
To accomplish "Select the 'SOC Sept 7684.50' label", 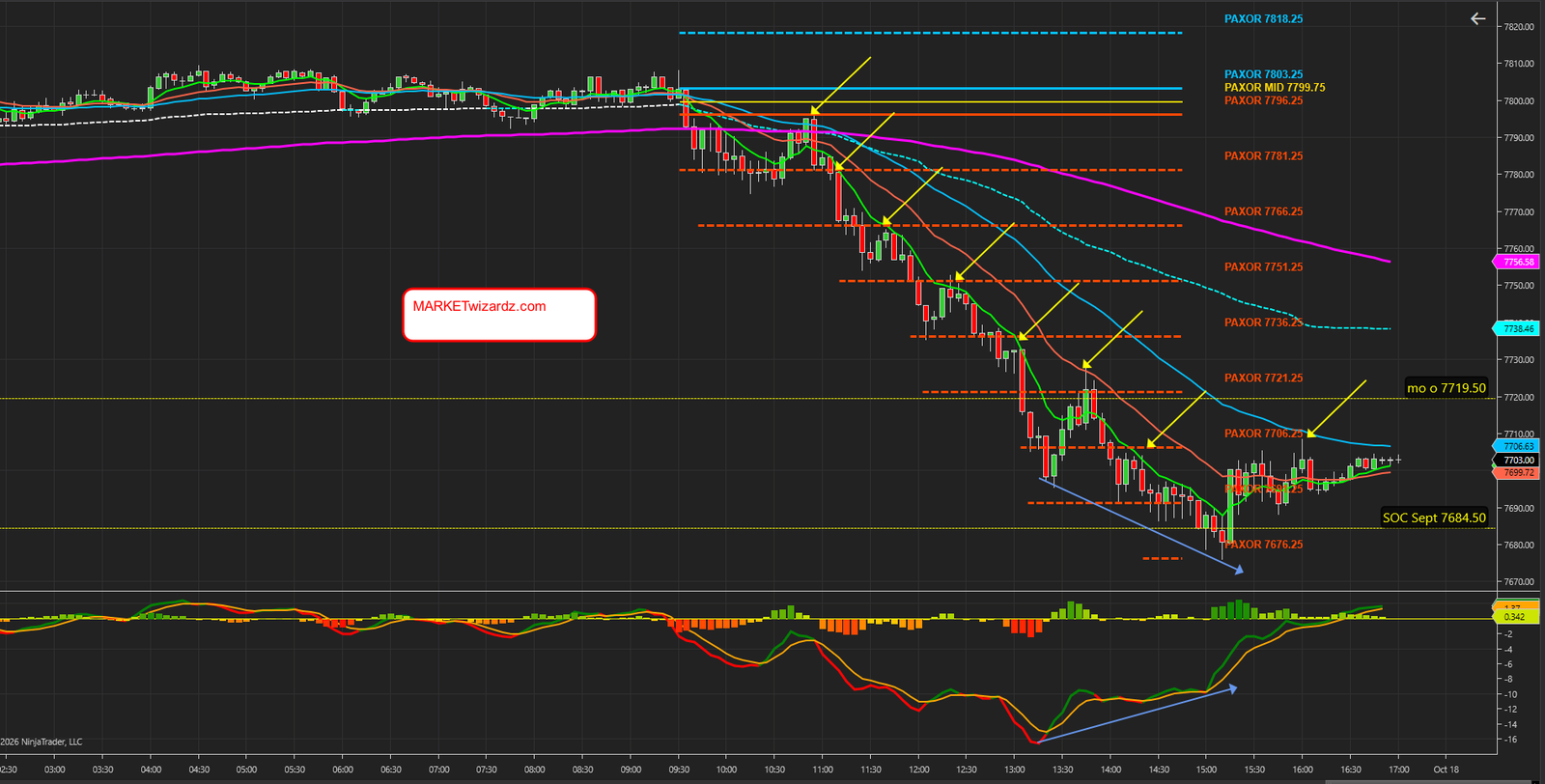I will tap(1434, 518).
